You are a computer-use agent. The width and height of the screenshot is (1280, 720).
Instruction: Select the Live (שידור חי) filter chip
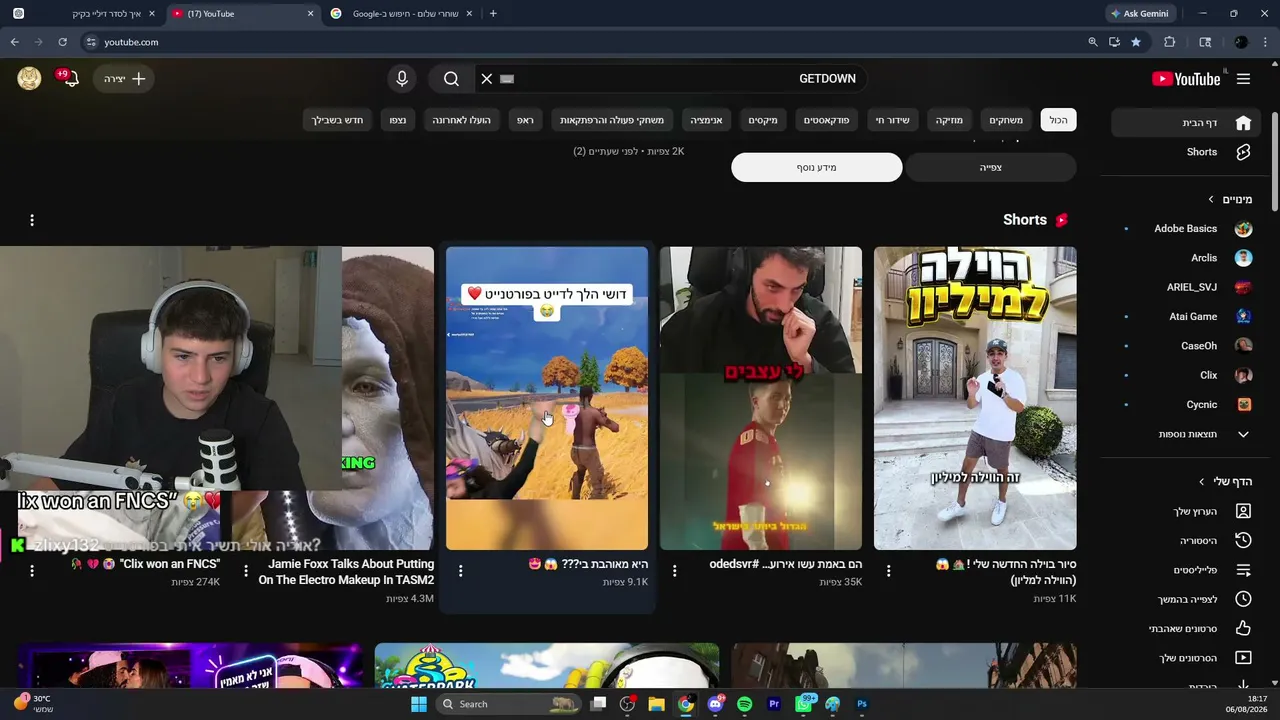[x=893, y=120]
